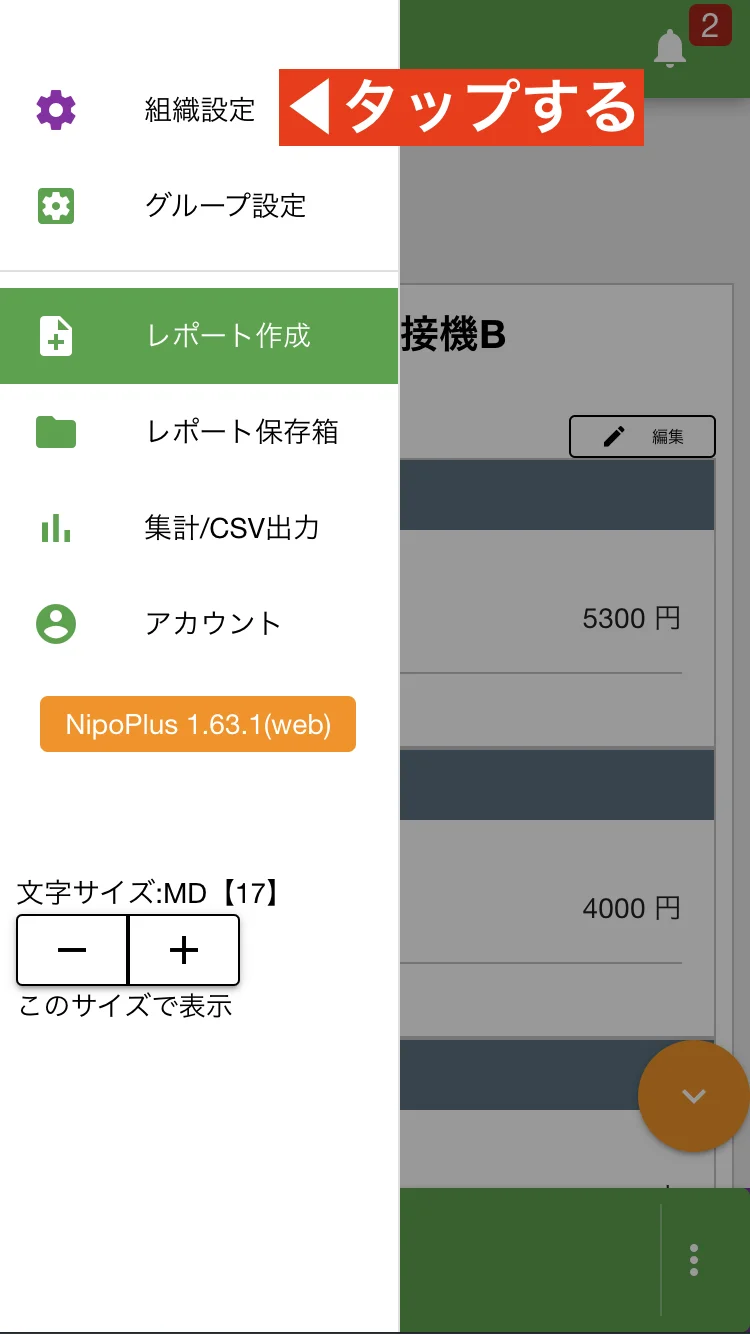Screen dimensions: 750x1334
Task: Decrease font size with minus button
Action: pyautogui.click(x=72, y=950)
